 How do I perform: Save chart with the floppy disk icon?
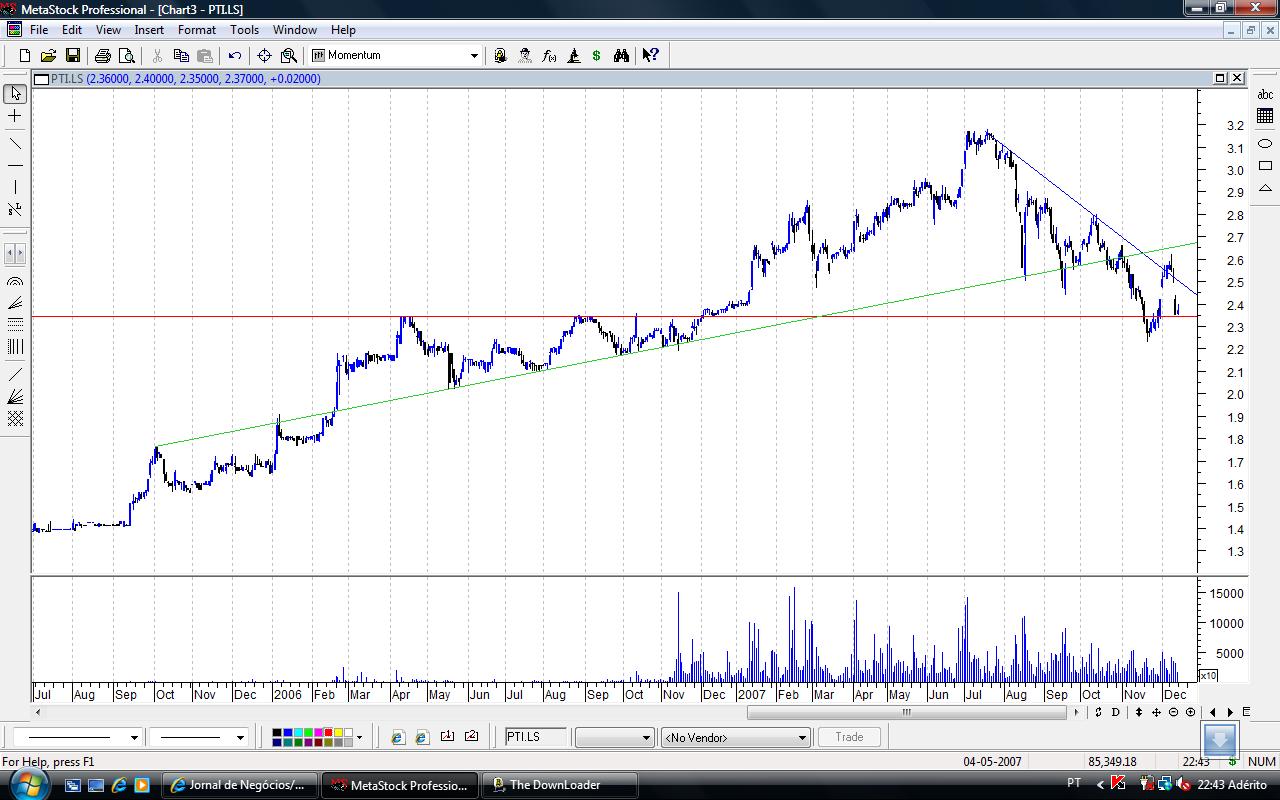coord(72,56)
